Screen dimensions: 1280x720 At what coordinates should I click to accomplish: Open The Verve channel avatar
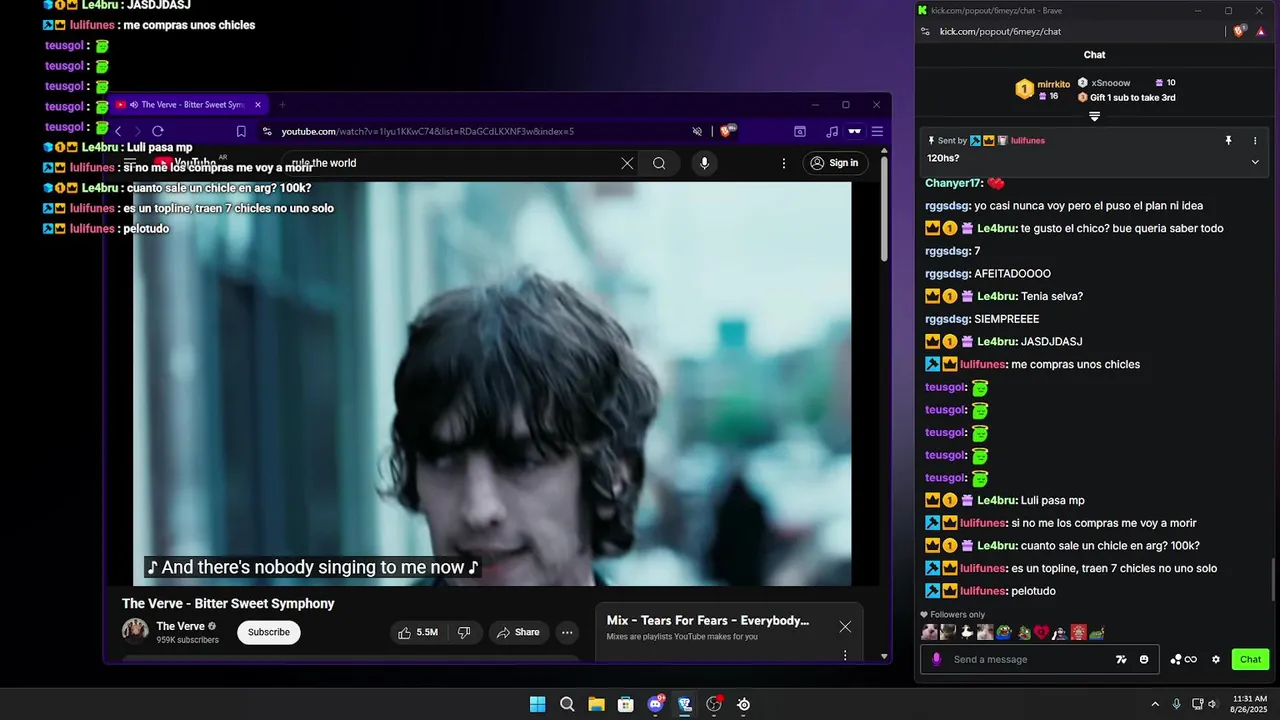[135, 632]
